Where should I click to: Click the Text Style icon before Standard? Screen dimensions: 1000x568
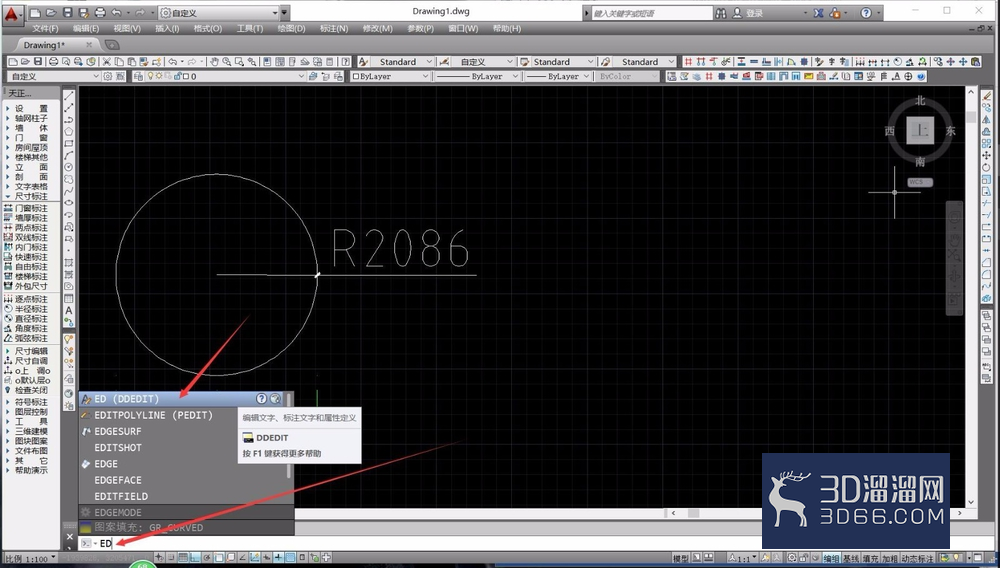(363, 62)
